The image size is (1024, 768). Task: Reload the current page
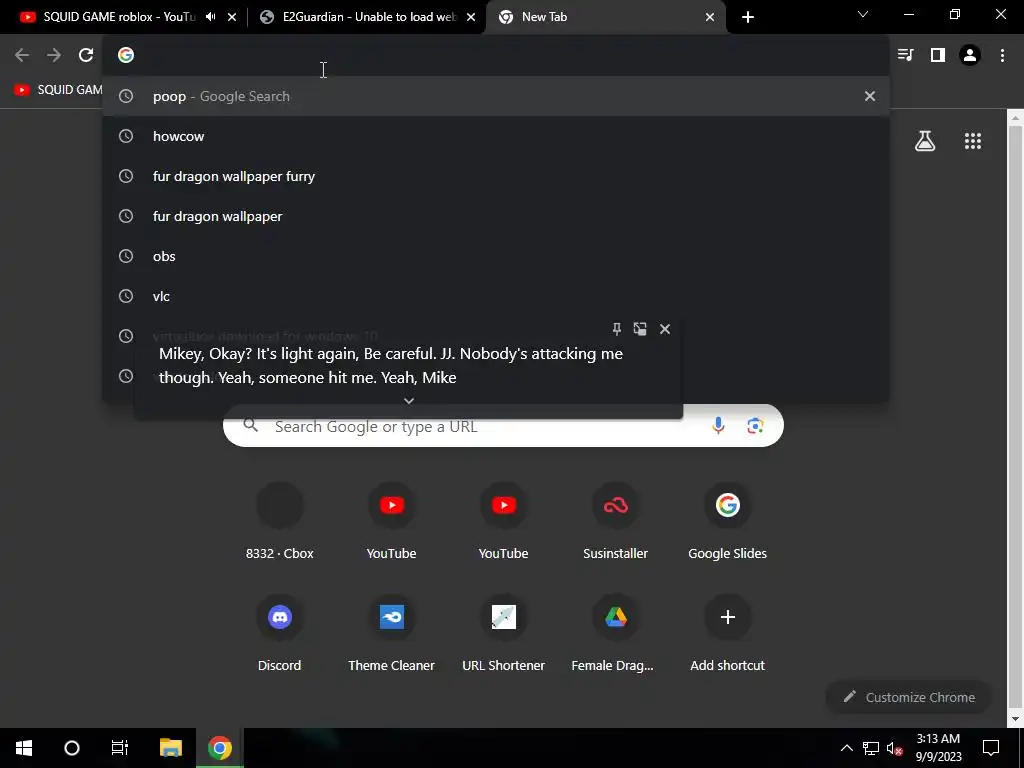[x=86, y=55]
